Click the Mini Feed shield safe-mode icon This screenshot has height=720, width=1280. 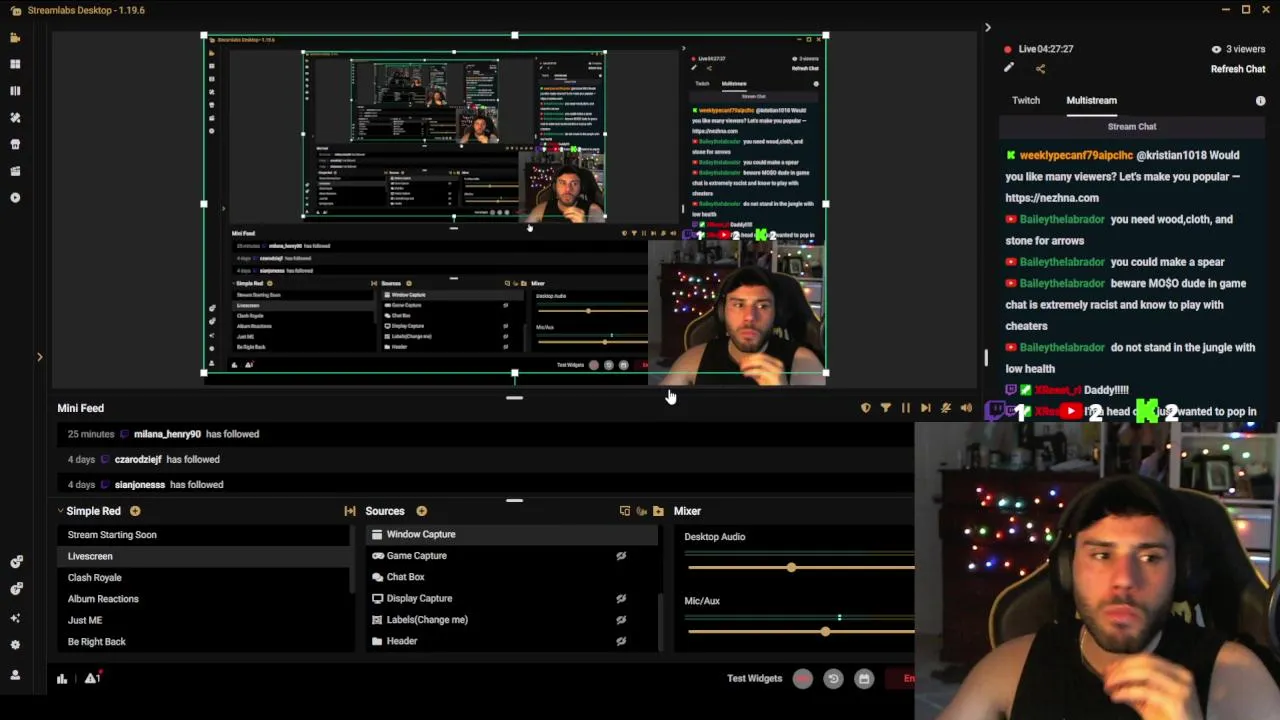pos(866,408)
